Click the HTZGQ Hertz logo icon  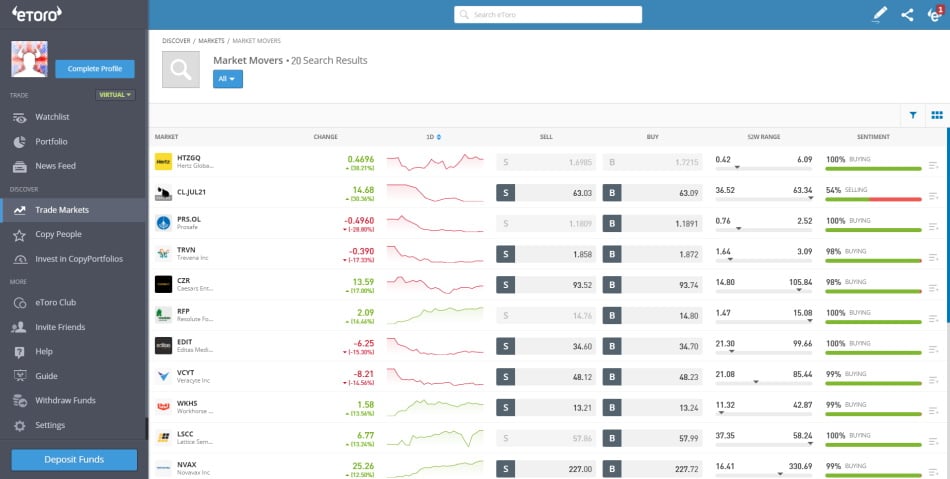(163, 162)
